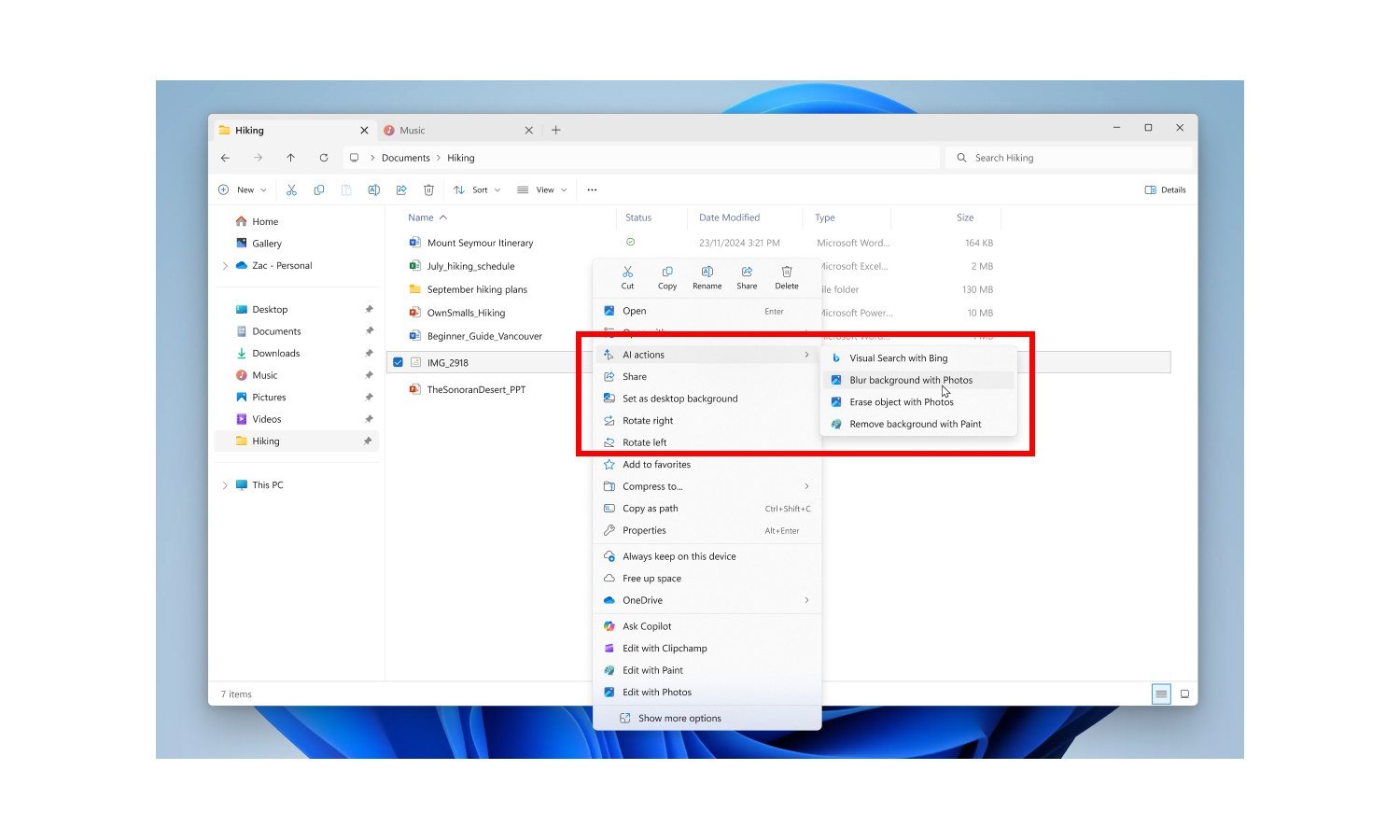Click the Refresh icon in the address bar
Viewport: 1400px width, 840px height.
(x=324, y=158)
